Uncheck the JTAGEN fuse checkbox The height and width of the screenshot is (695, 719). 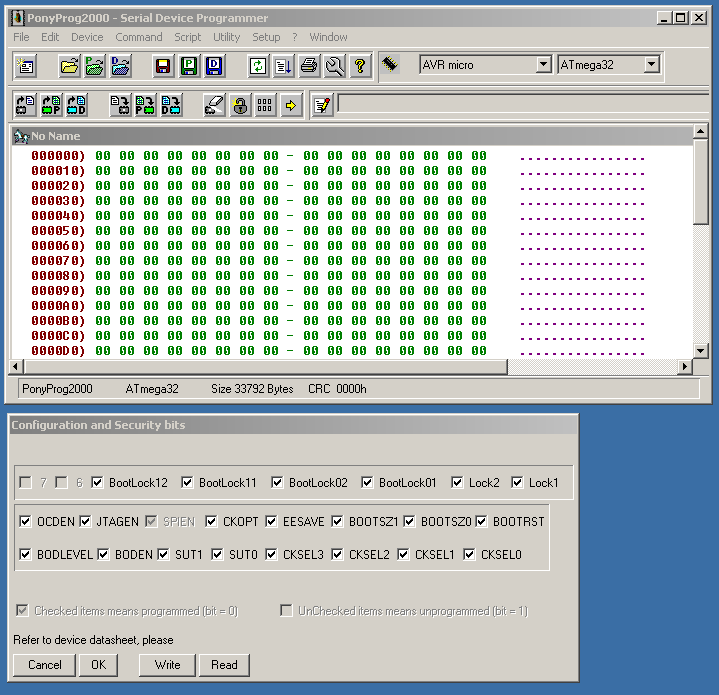[x=85, y=521]
